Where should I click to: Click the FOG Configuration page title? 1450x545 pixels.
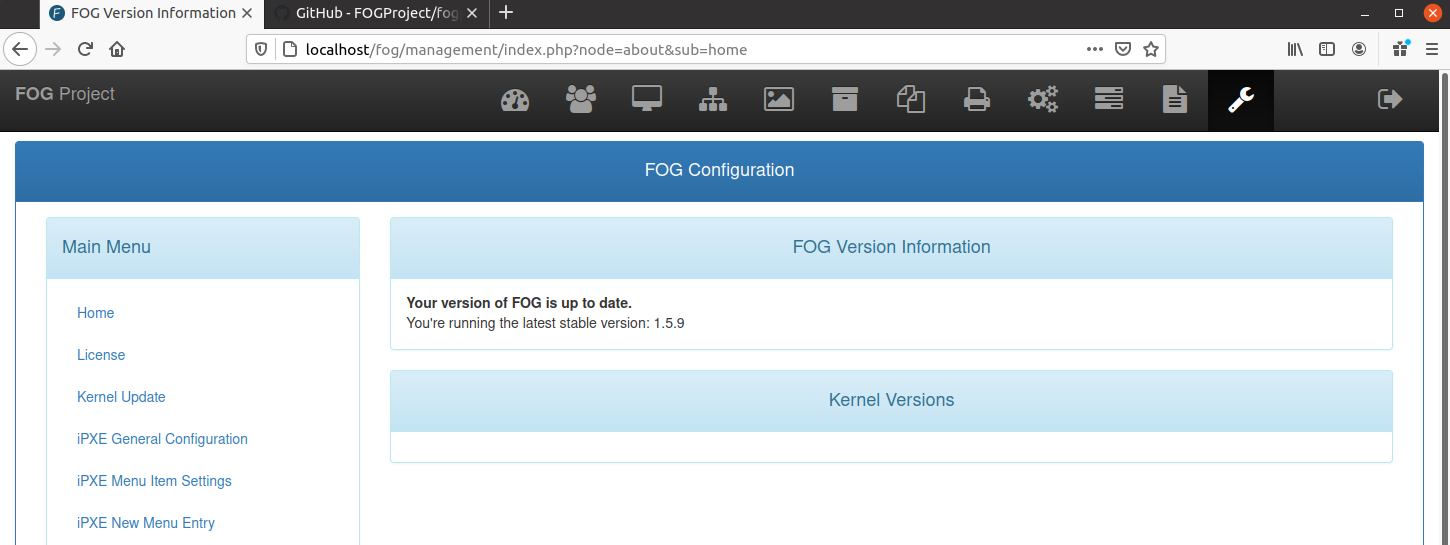pos(719,170)
